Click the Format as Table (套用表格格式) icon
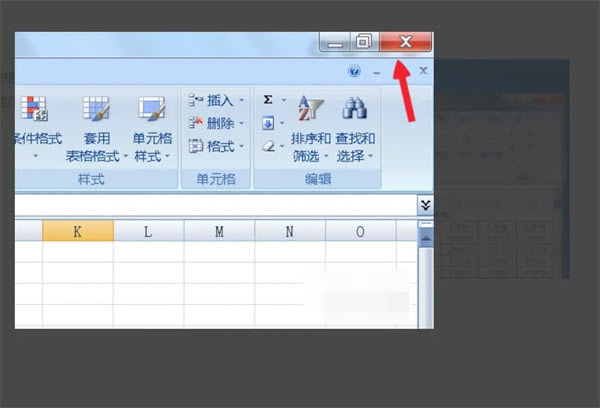This screenshot has height=408, width=600. pyautogui.click(x=96, y=108)
